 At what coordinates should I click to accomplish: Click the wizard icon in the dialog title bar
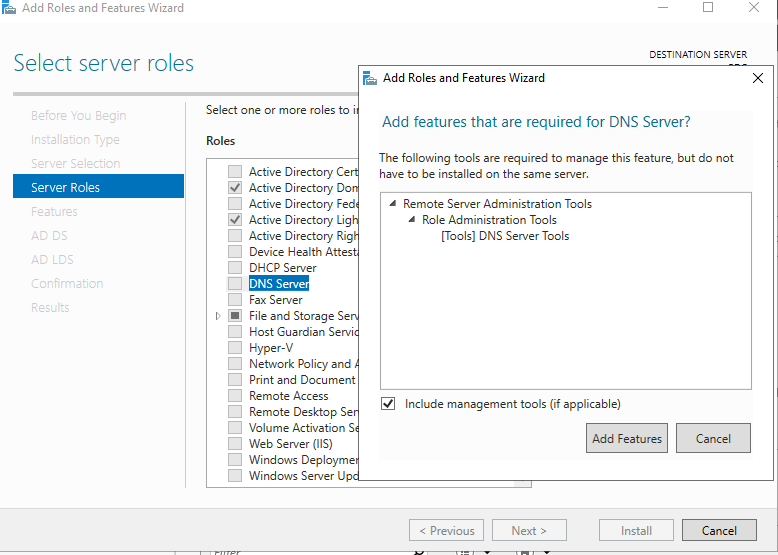pos(371,78)
